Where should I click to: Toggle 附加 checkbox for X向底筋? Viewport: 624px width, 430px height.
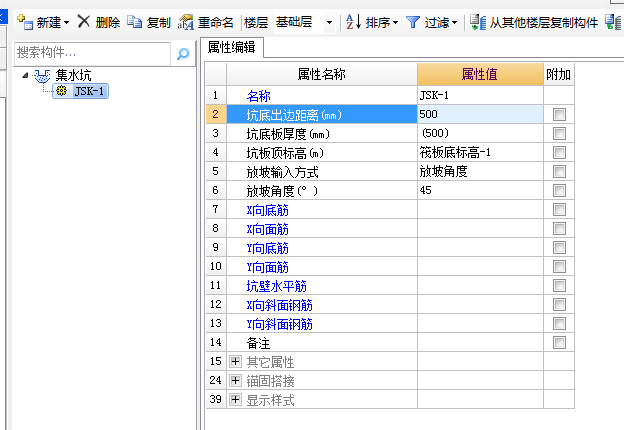tap(559, 209)
